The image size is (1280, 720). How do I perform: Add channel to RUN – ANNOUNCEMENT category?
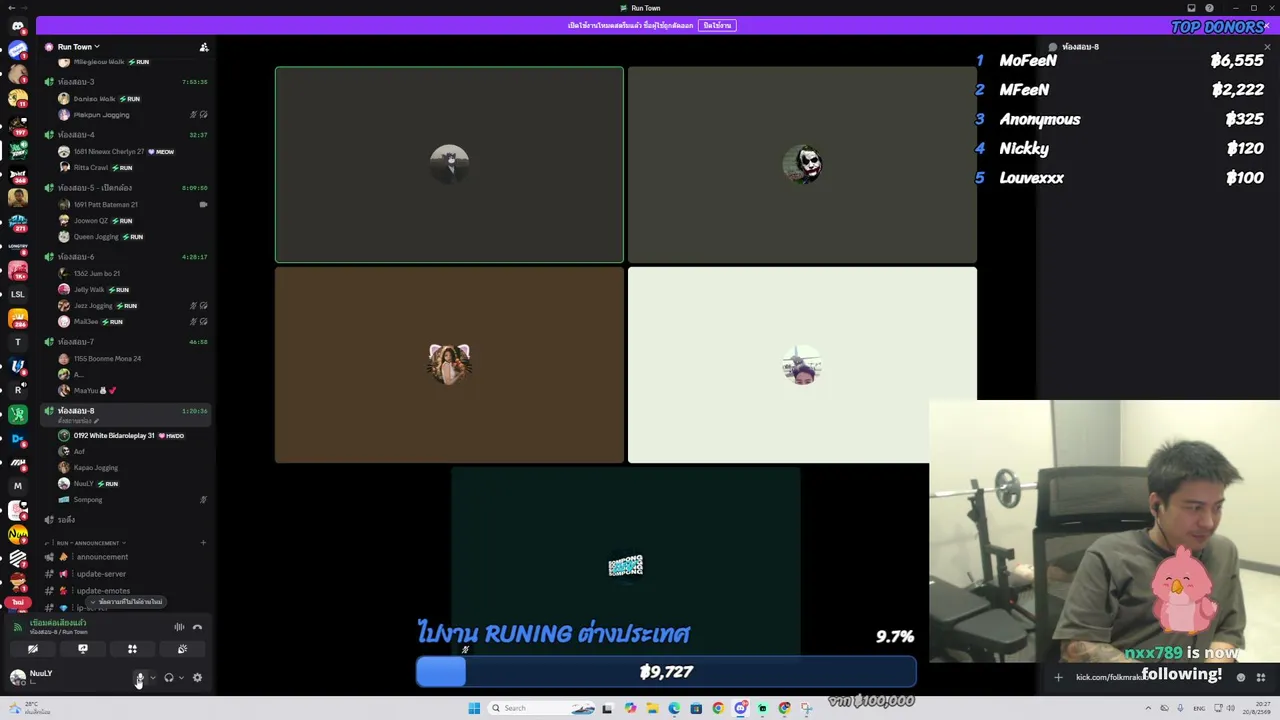(x=203, y=543)
